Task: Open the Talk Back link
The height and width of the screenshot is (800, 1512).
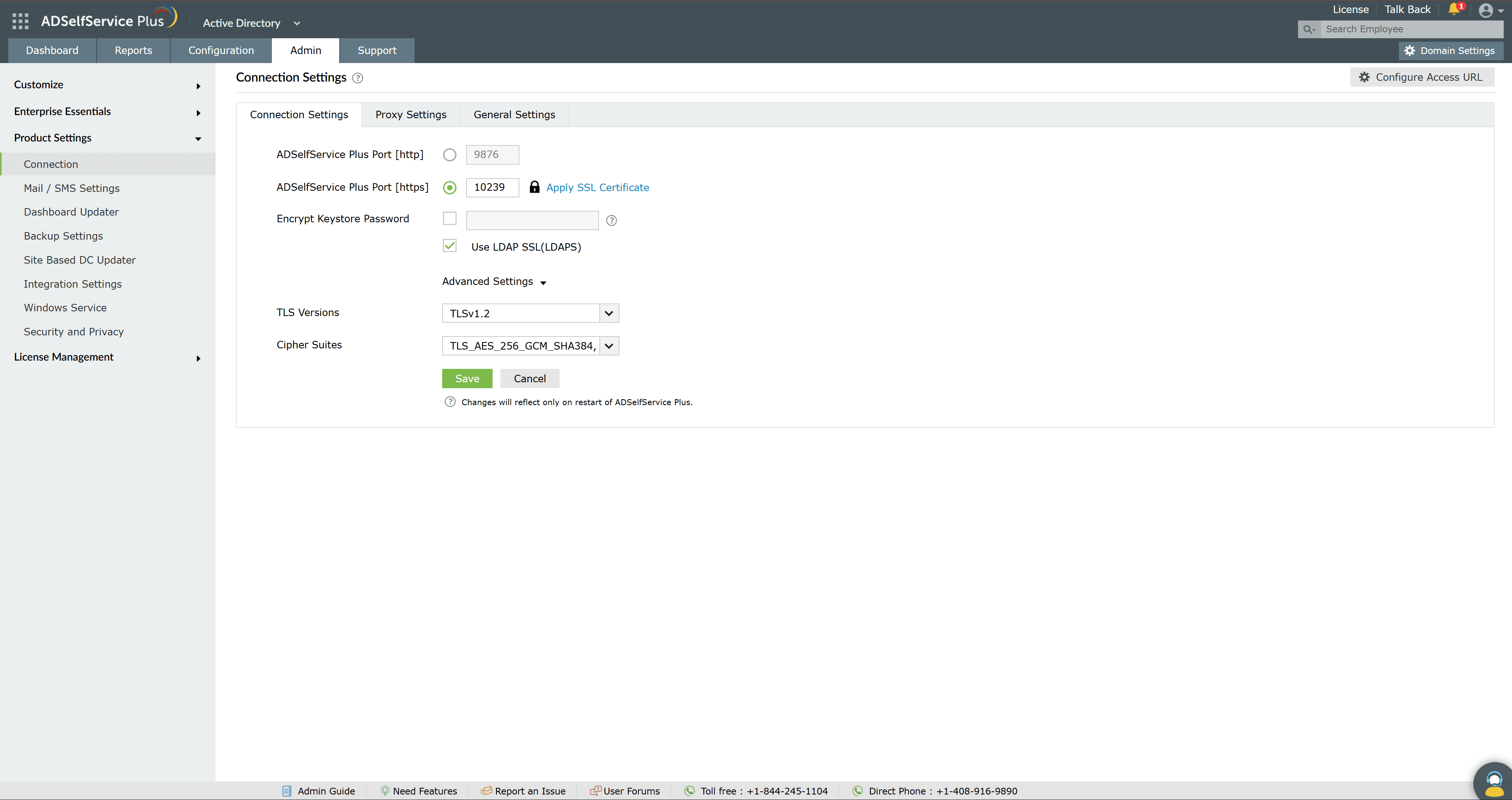Action: tap(1408, 9)
